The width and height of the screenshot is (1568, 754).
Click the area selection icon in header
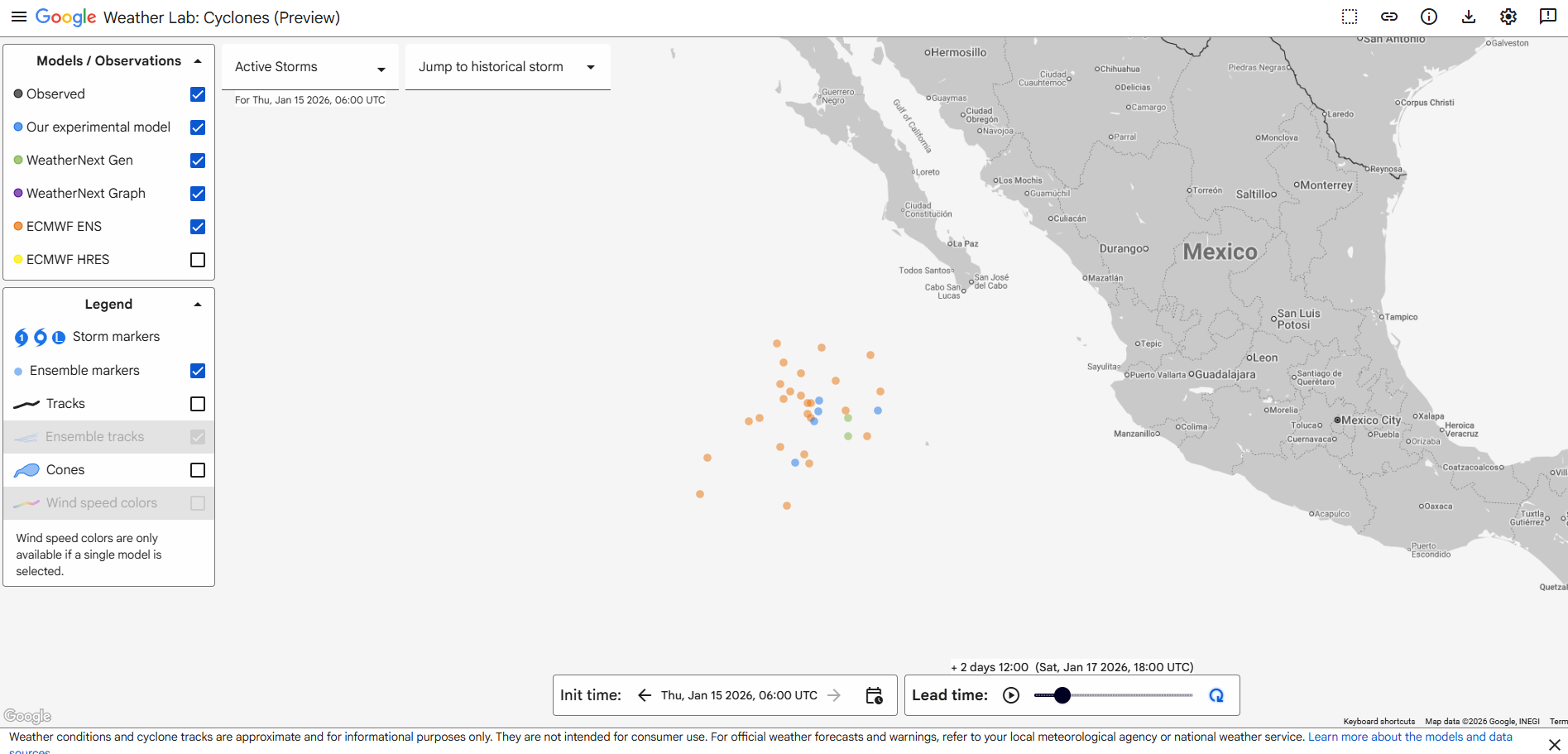1350,17
